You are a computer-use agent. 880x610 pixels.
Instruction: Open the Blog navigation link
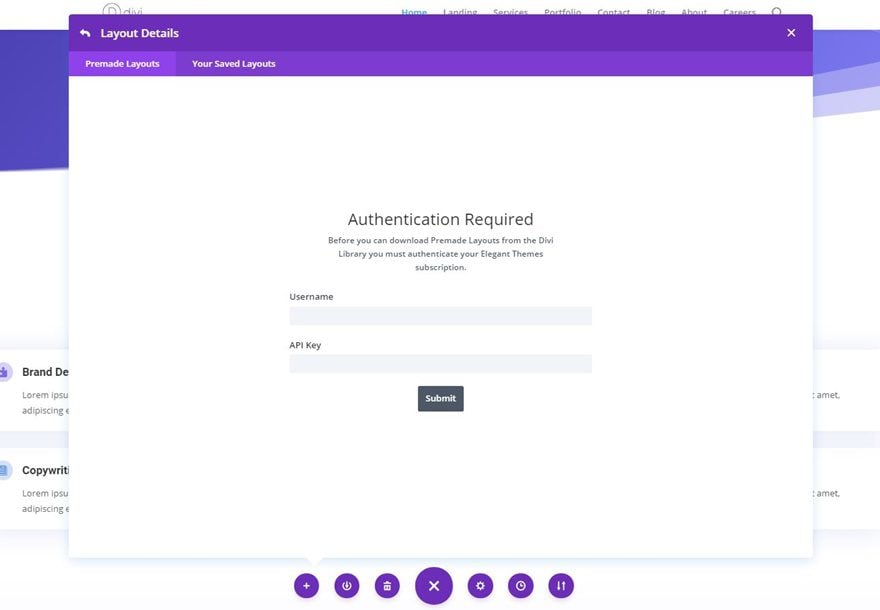tap(656, 12)
